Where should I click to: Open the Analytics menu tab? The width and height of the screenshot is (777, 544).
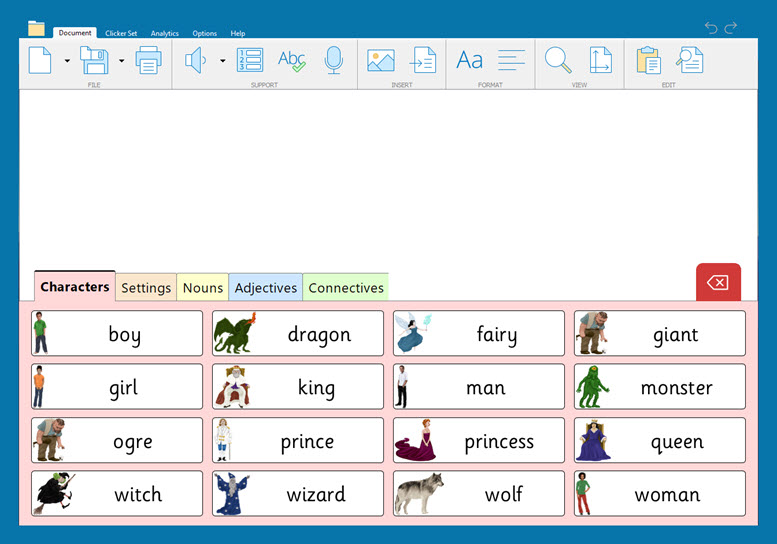click(164, 33)
